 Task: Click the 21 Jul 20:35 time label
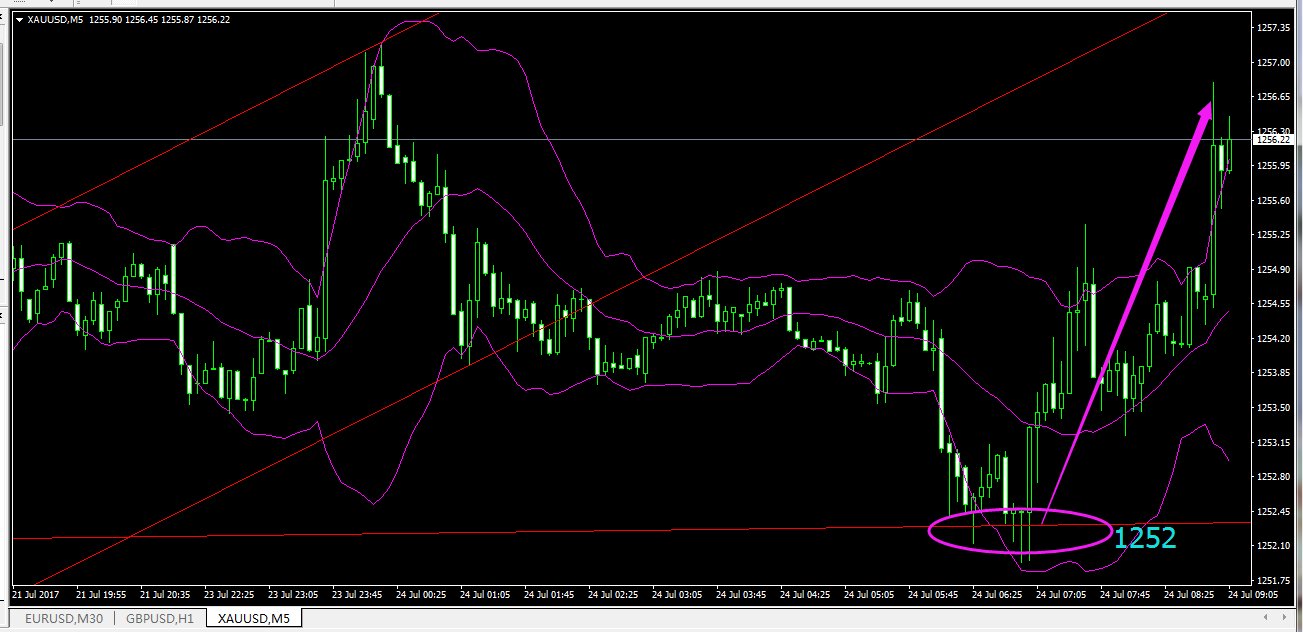click(165, 594)
